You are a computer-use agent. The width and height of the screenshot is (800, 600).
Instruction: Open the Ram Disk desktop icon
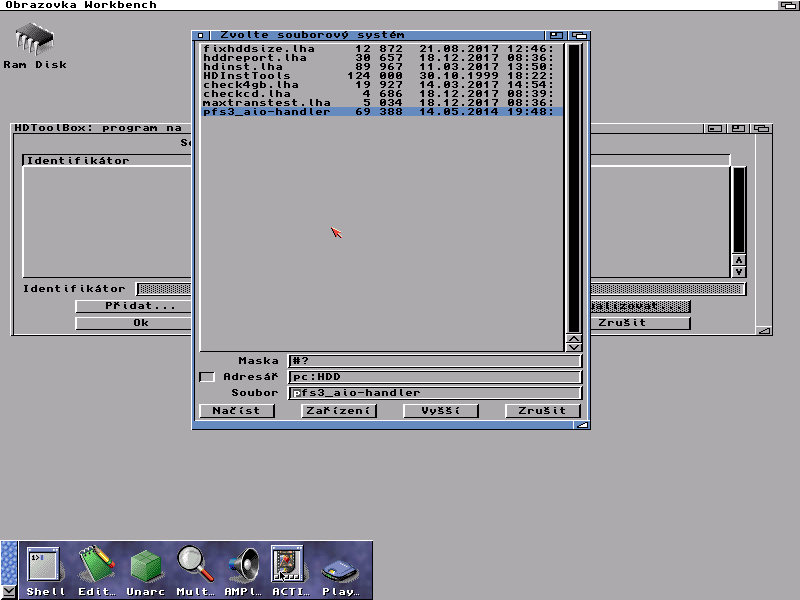pos(35,45)
